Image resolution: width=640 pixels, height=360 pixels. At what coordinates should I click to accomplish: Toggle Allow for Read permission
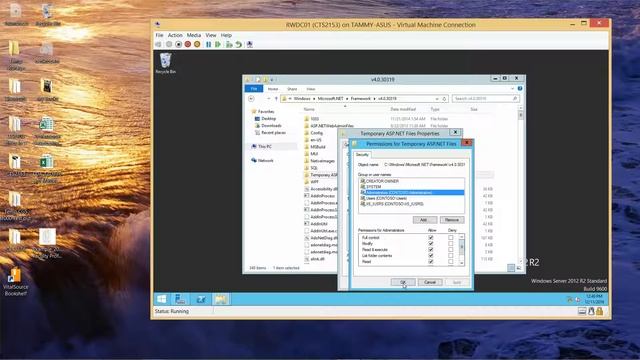[x=431, y=262]
